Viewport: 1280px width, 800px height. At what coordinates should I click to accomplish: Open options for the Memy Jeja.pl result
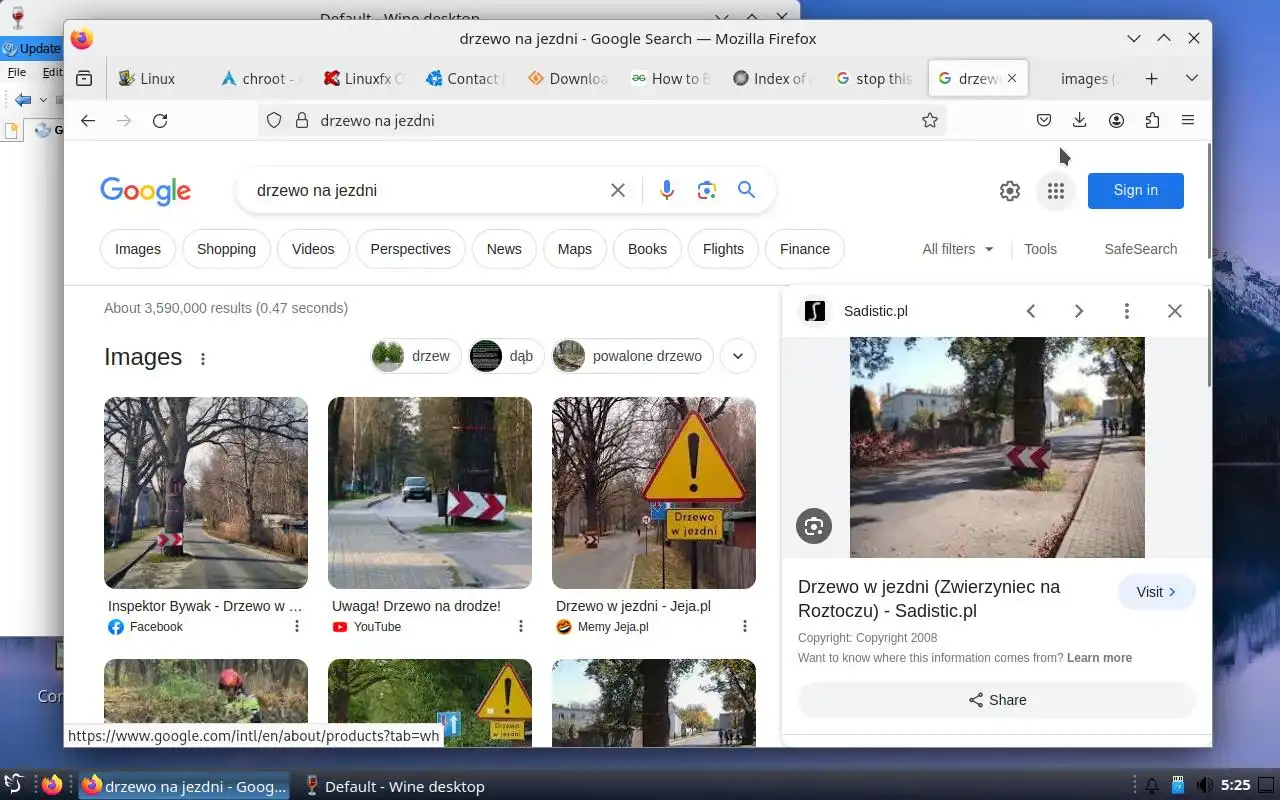coord(745,626)
